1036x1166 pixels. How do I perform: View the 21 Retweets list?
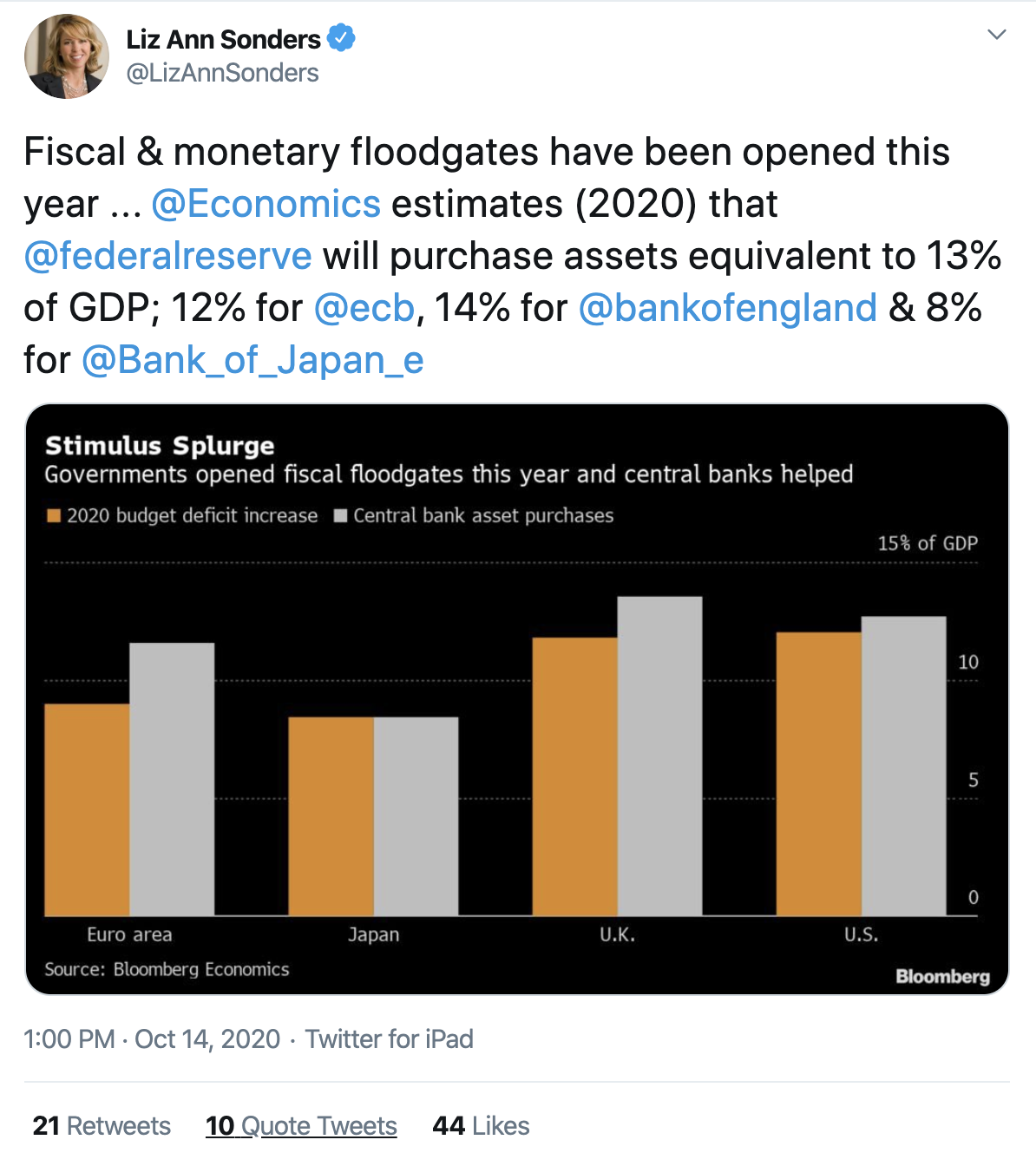tap(102, 1125)
